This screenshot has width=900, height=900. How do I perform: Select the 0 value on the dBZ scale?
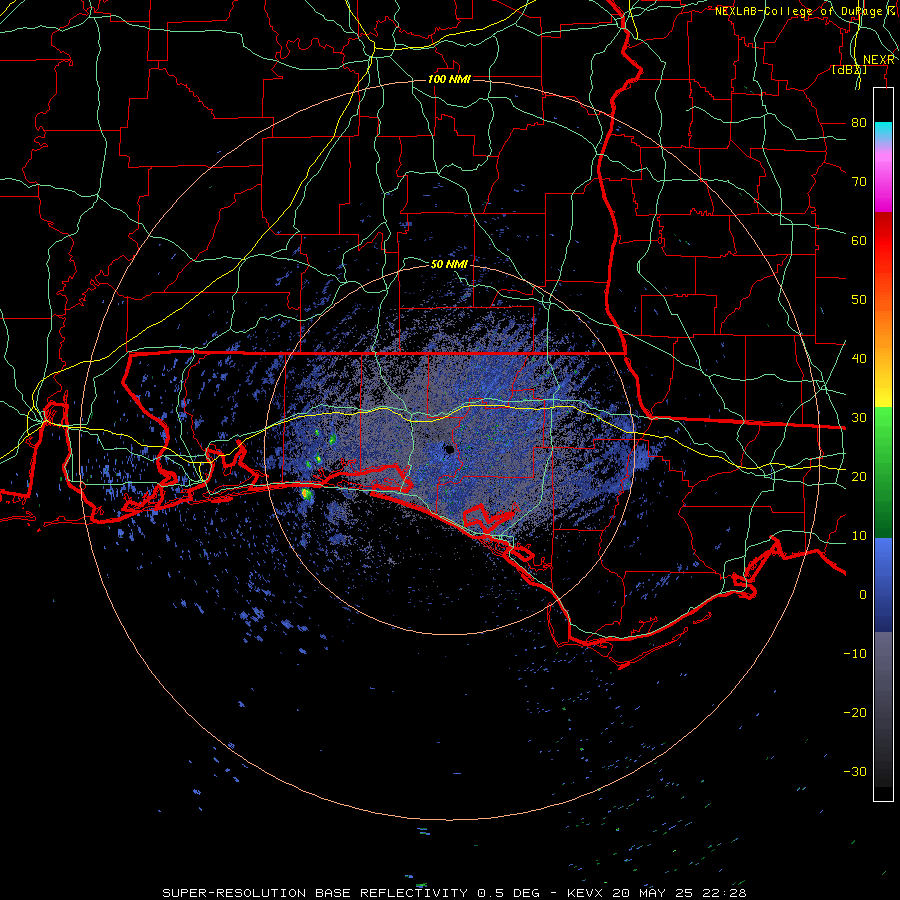(863, 595)
